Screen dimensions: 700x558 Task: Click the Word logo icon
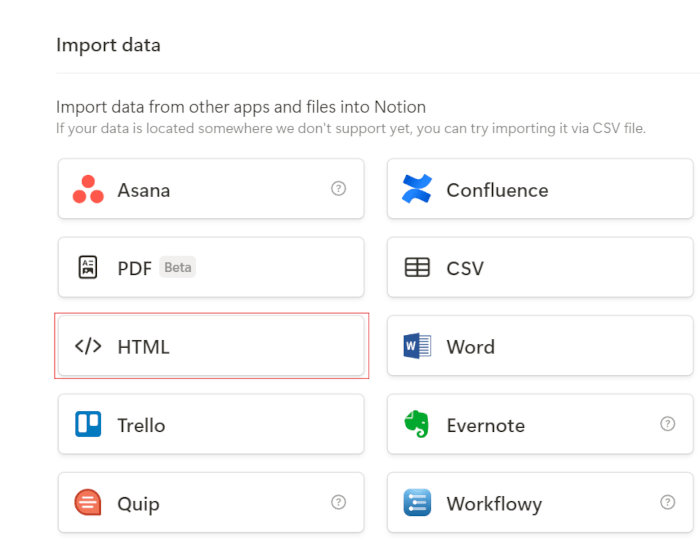tap(417, 346)
